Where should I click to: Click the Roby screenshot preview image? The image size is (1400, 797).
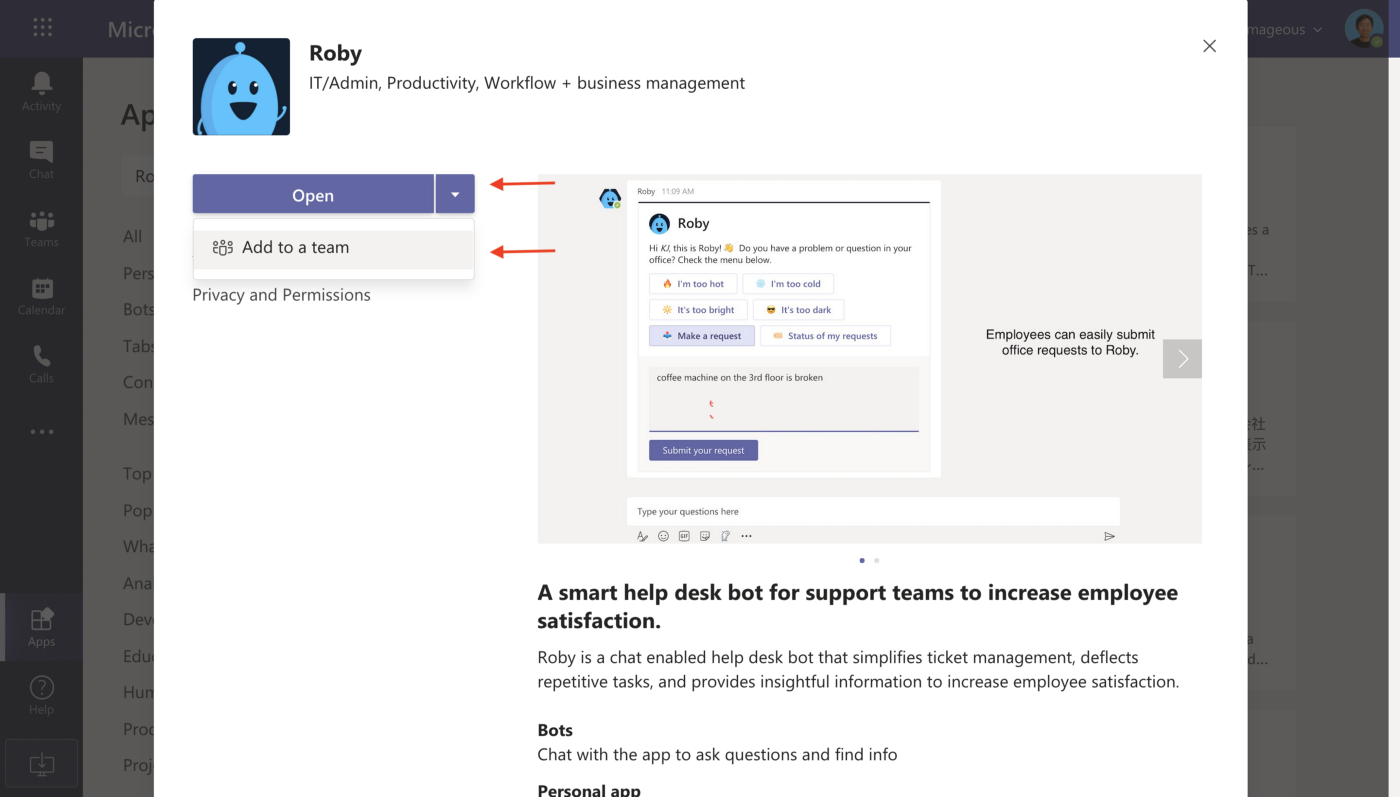(869, 359)
